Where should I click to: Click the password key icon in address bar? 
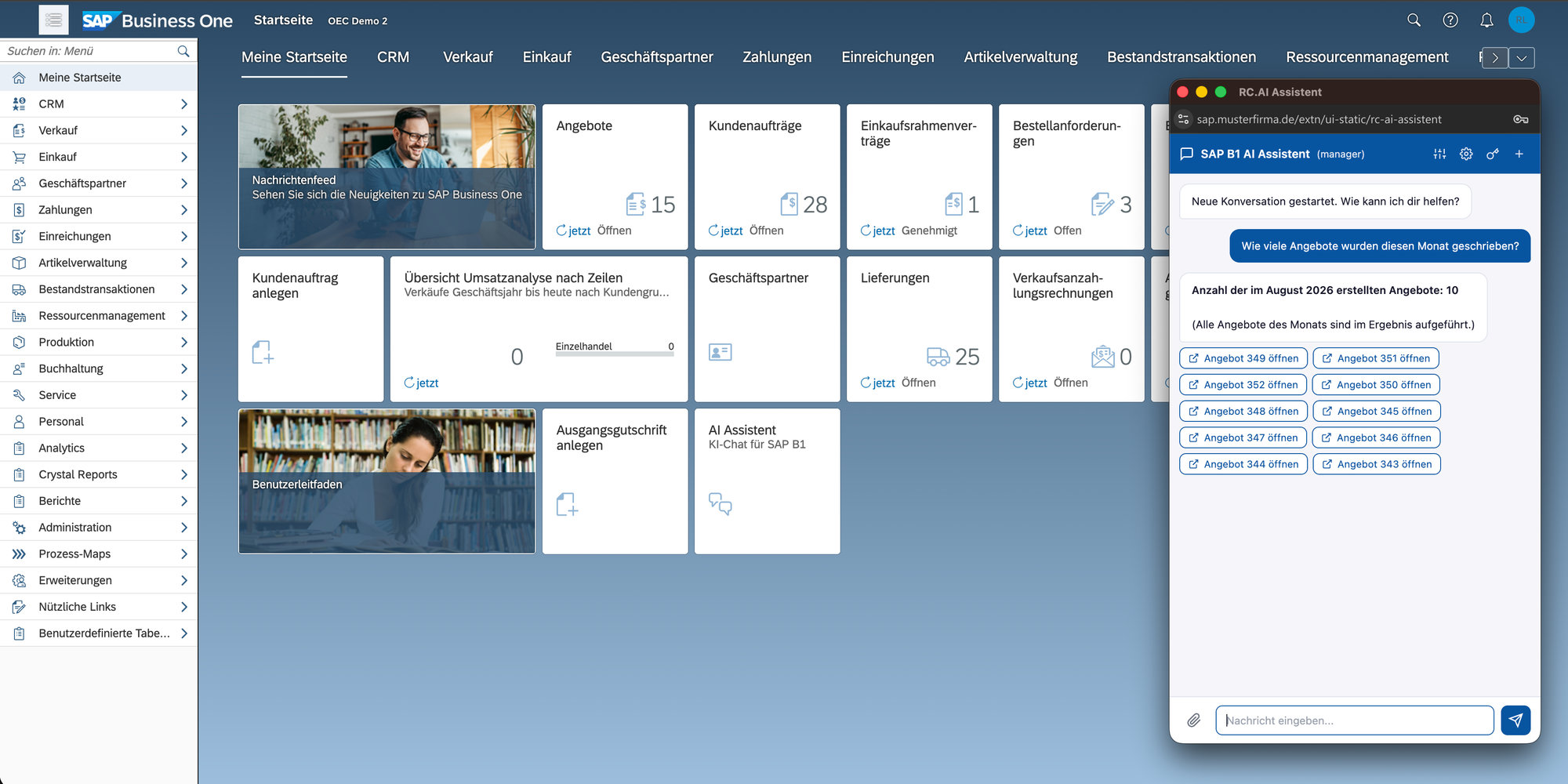1520,119
